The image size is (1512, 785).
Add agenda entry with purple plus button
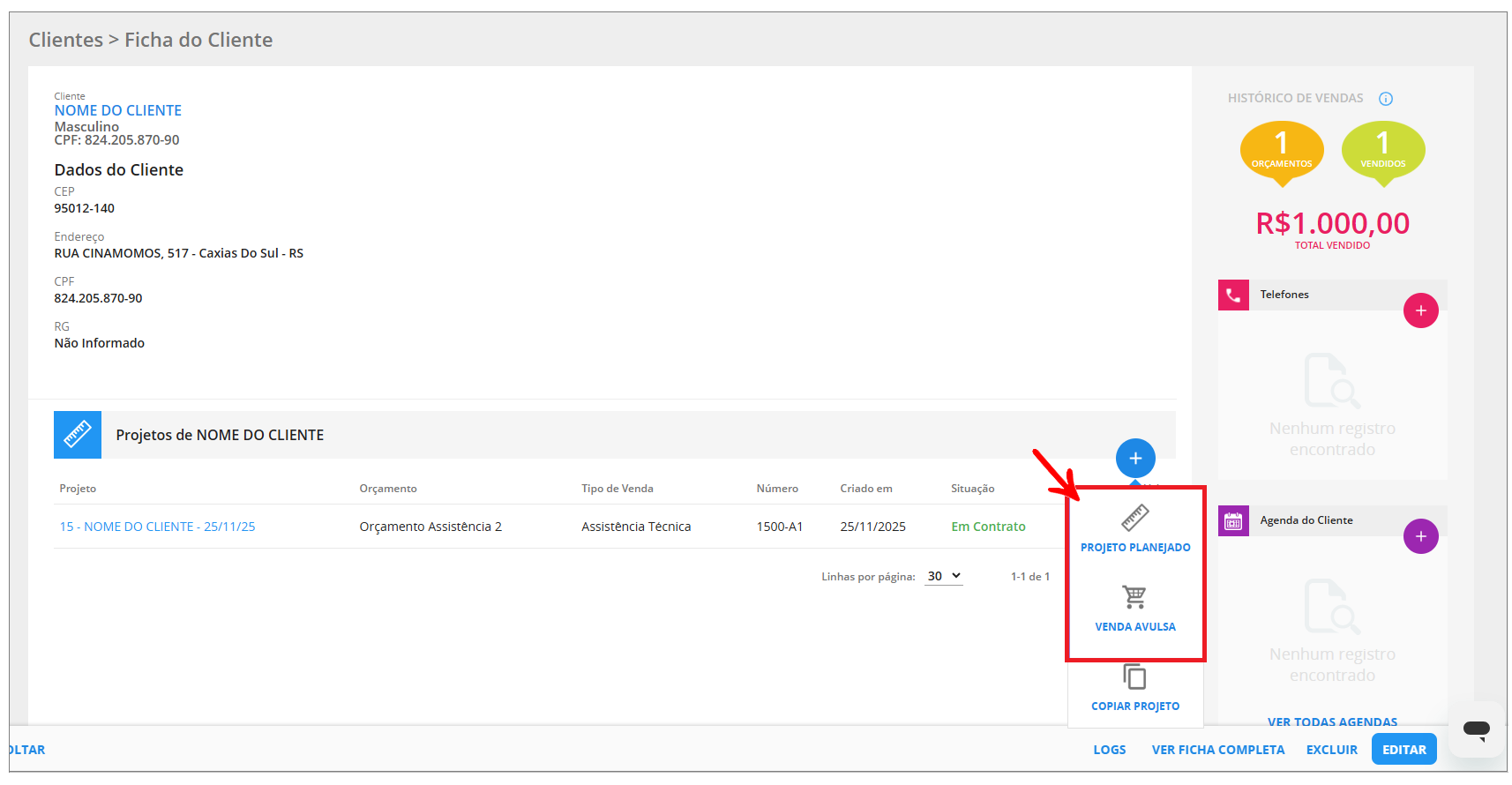pos(1420,536)
